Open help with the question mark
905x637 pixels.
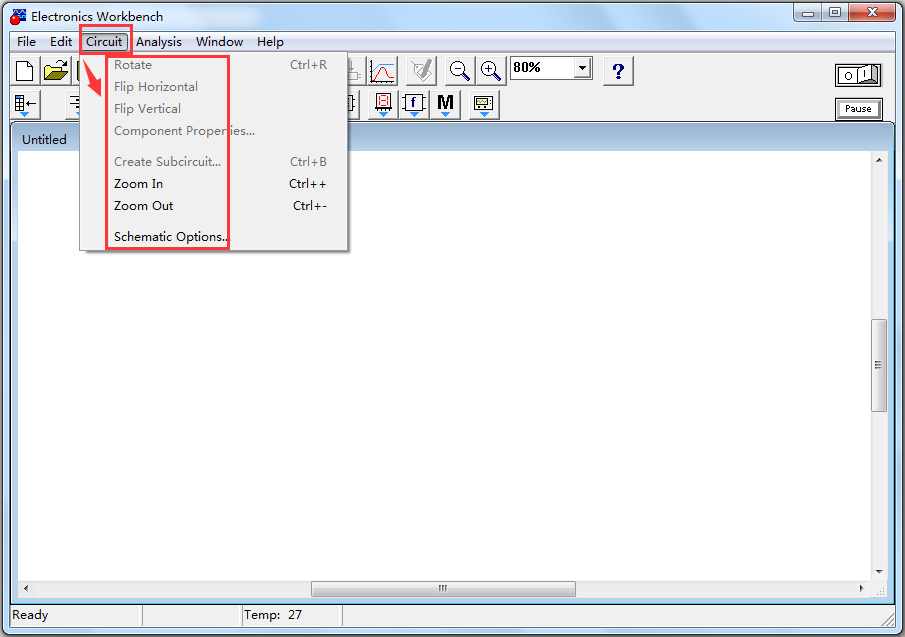[618, 71]
